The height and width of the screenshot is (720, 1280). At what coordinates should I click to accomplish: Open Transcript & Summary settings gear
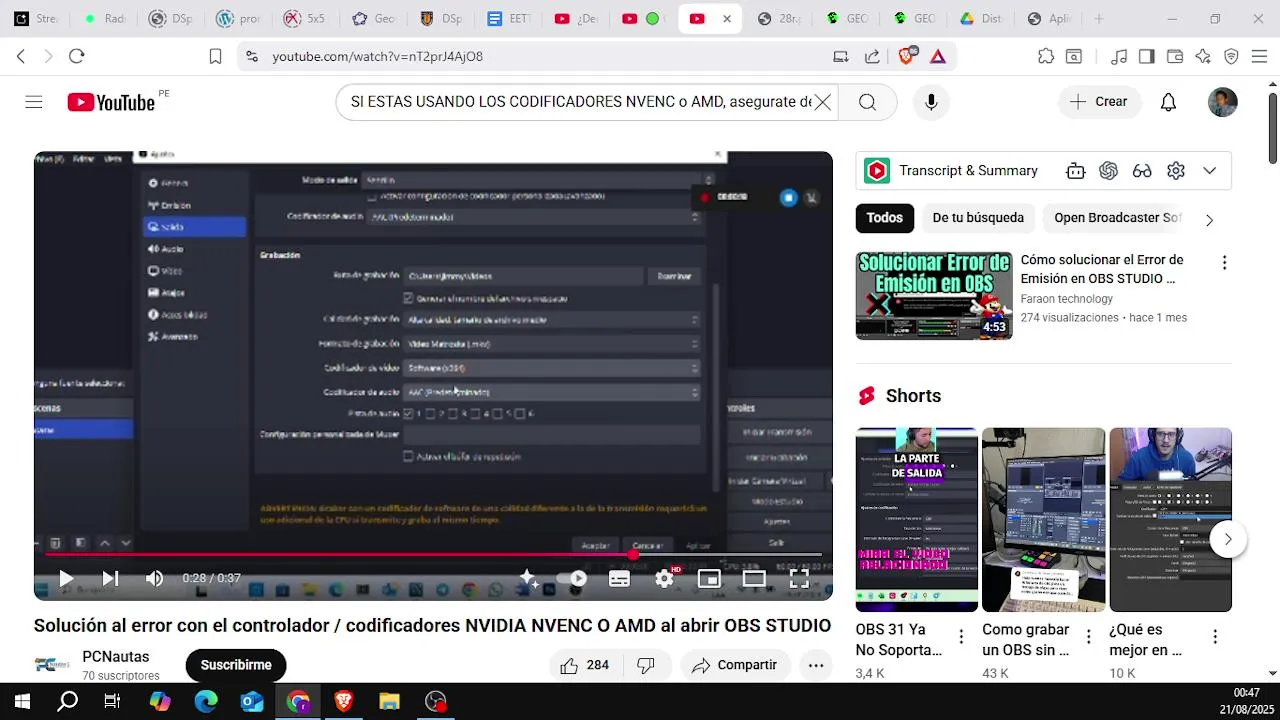(x=1176, y=171)
